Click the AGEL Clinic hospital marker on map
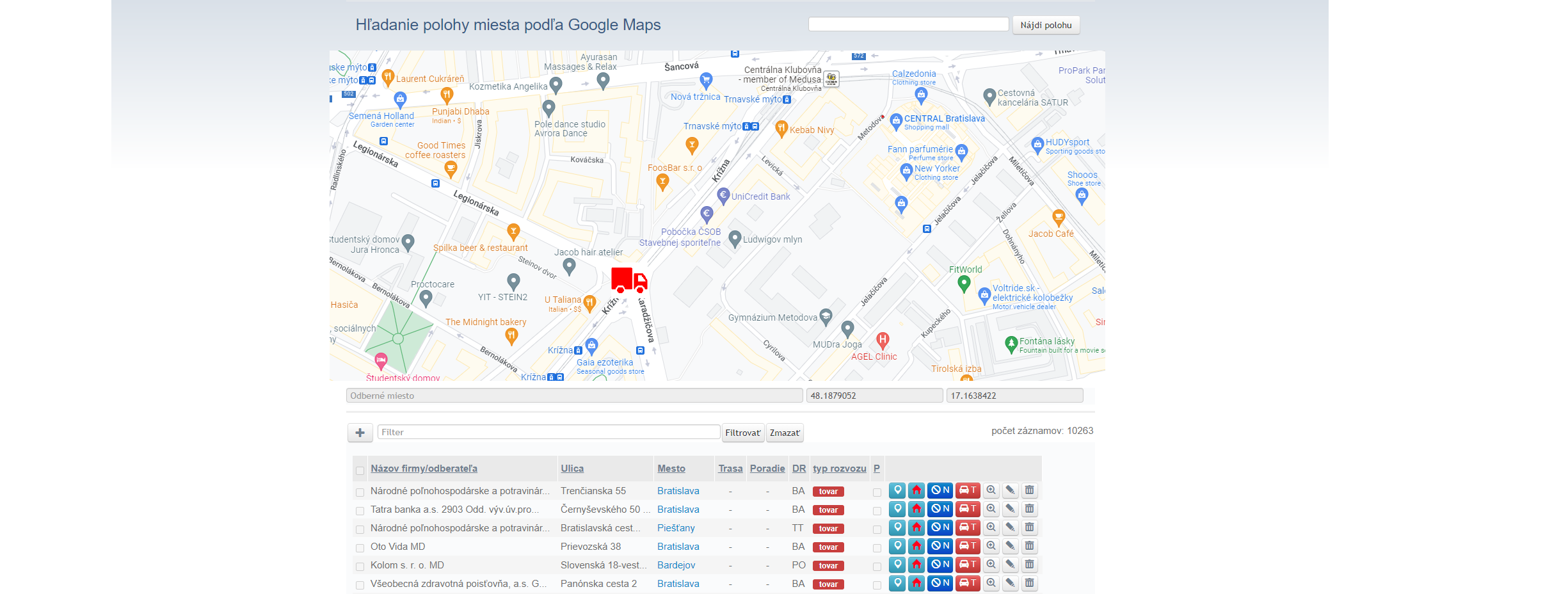The image size is (1568, 594). [883, 341]
